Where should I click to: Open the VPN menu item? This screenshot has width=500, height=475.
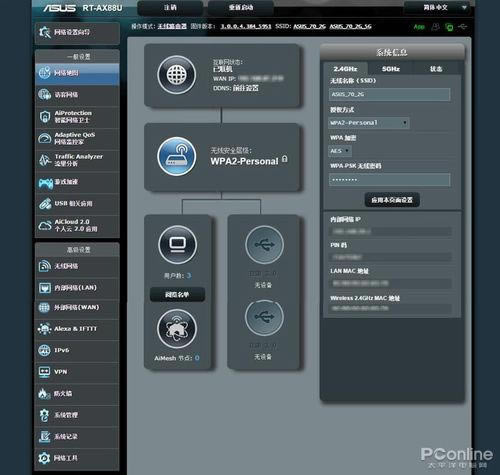click(77, 372)
